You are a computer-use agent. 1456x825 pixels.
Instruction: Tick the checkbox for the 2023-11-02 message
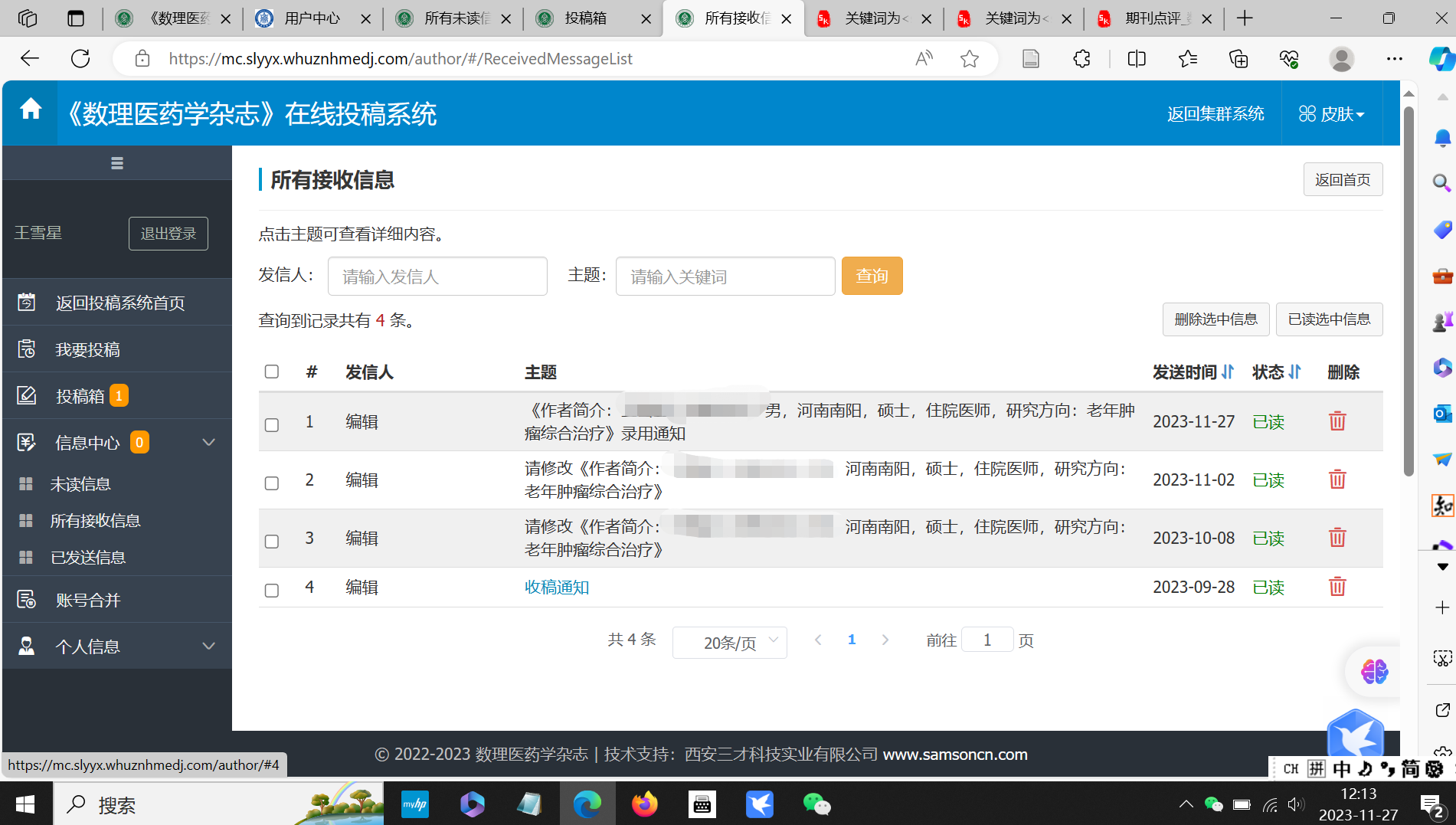point(271,483)
